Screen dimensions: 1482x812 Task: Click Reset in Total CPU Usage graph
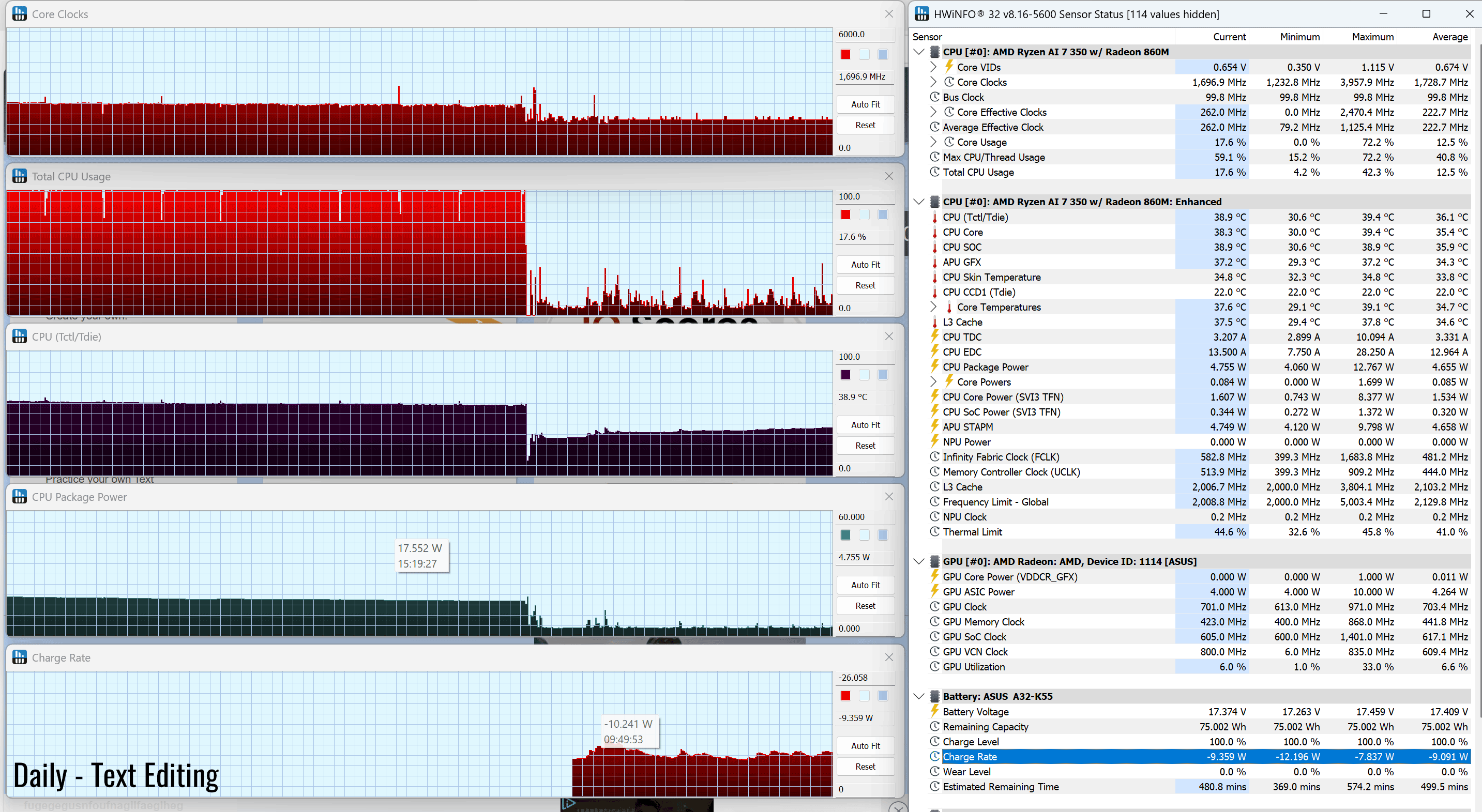click(865, 285)
